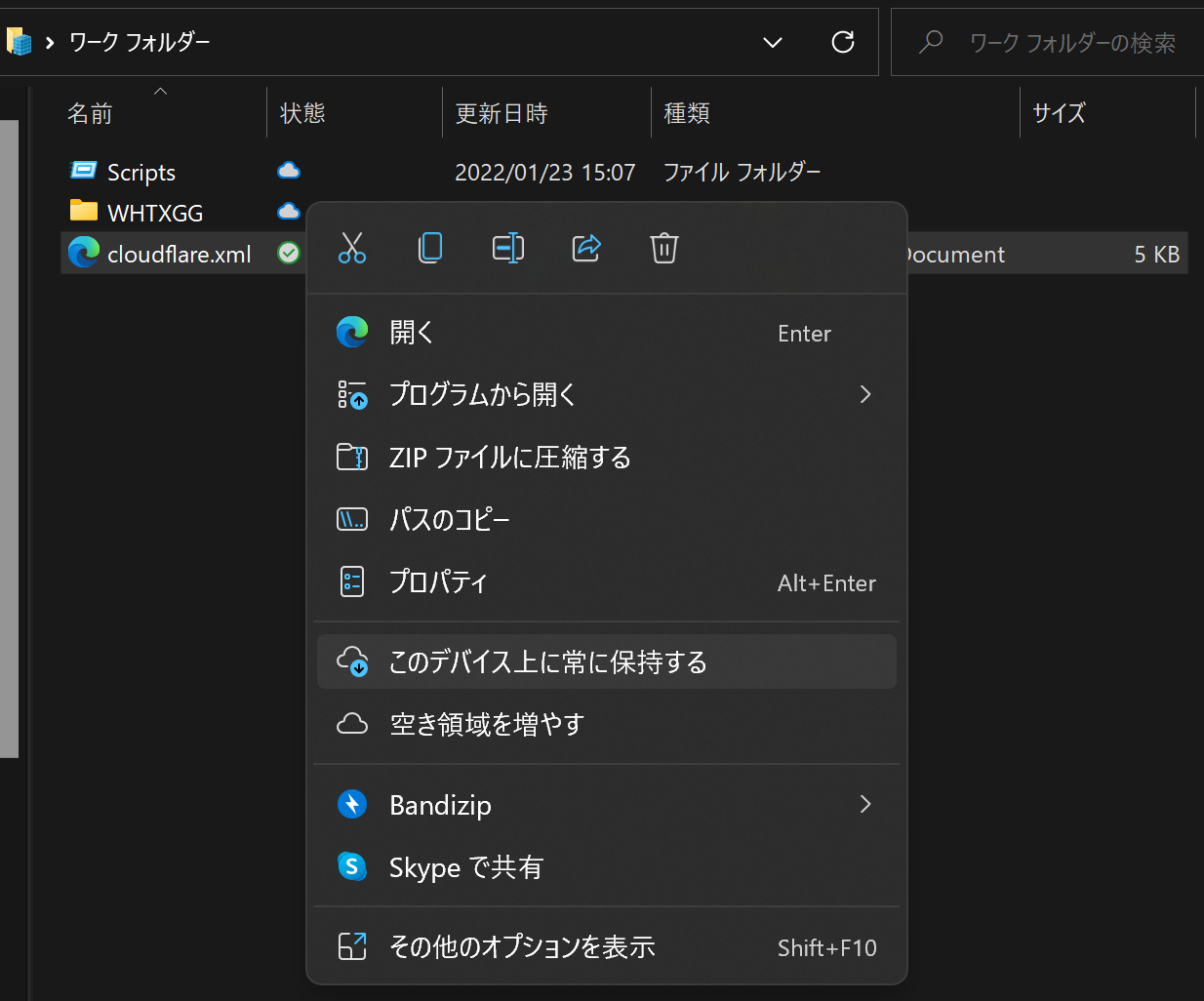Click the cloud status icon for Scripts
1204x1001 pixels.
pos(289,171)
